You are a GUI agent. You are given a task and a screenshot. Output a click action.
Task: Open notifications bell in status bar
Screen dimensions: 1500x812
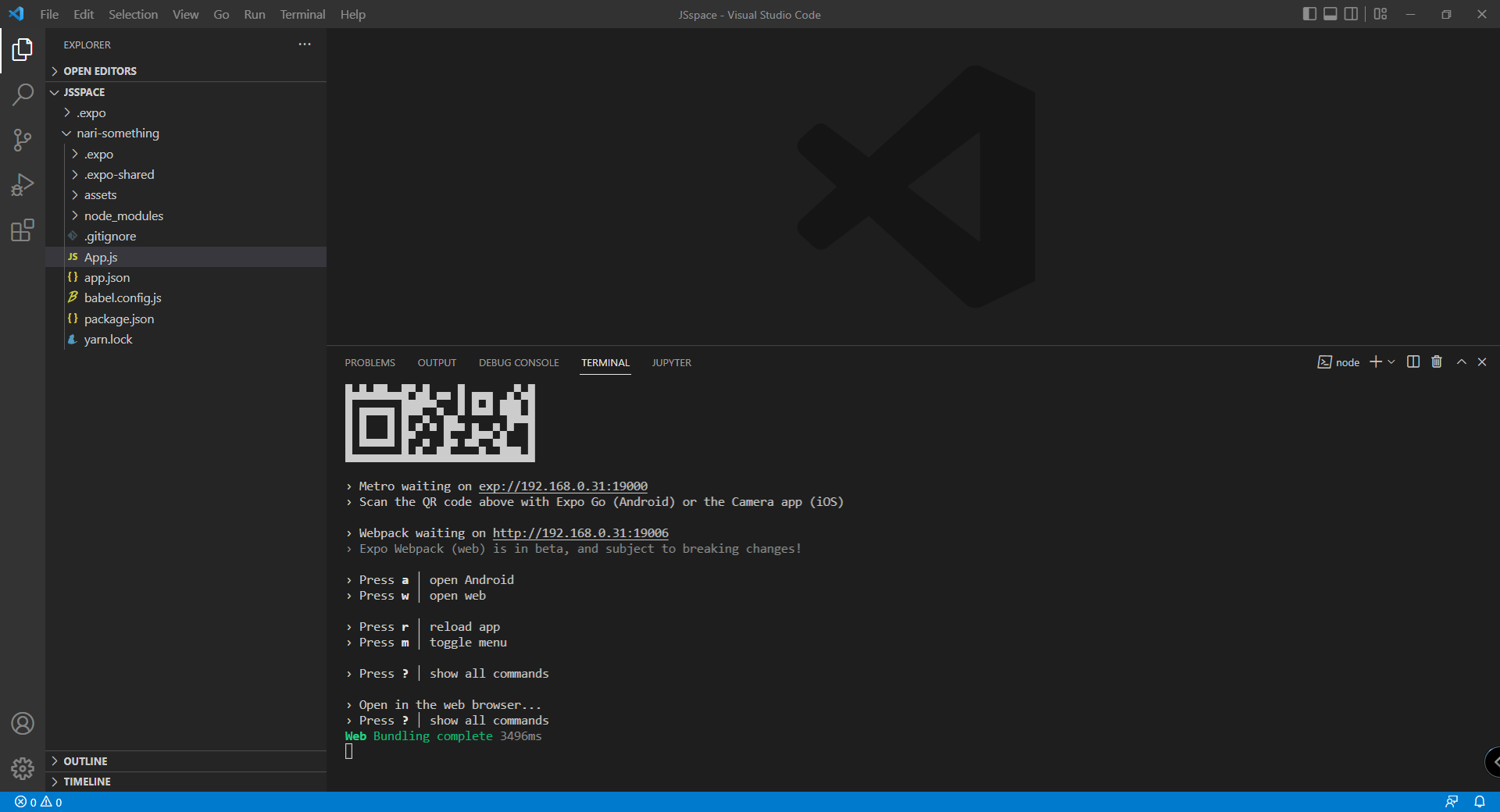coord(1480,802)
